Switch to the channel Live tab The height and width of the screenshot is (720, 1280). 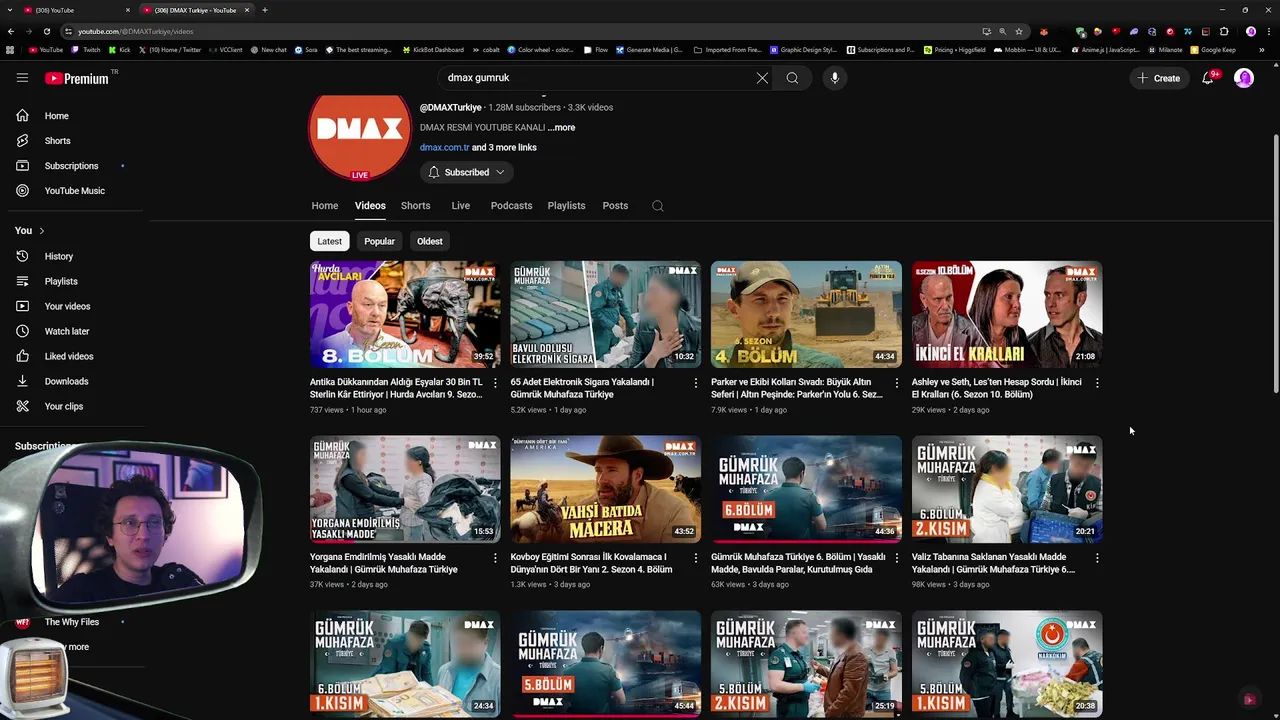(461, 206)
